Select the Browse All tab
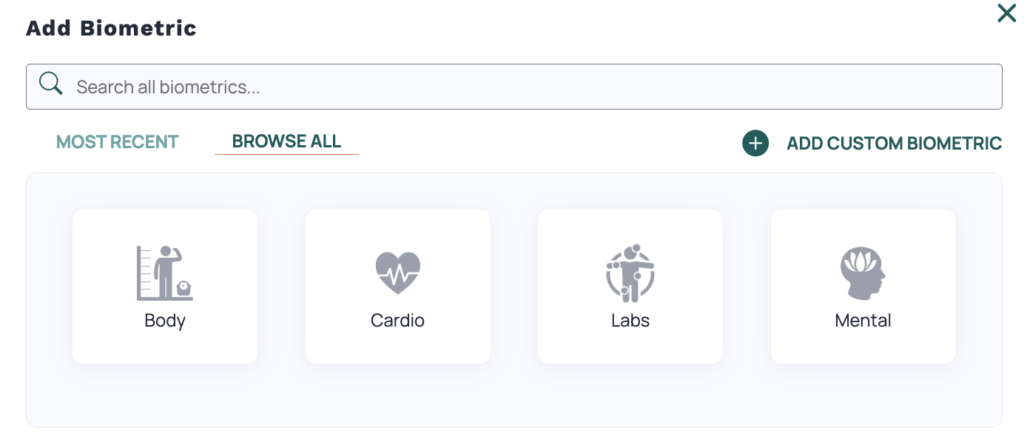 [286, 142]
